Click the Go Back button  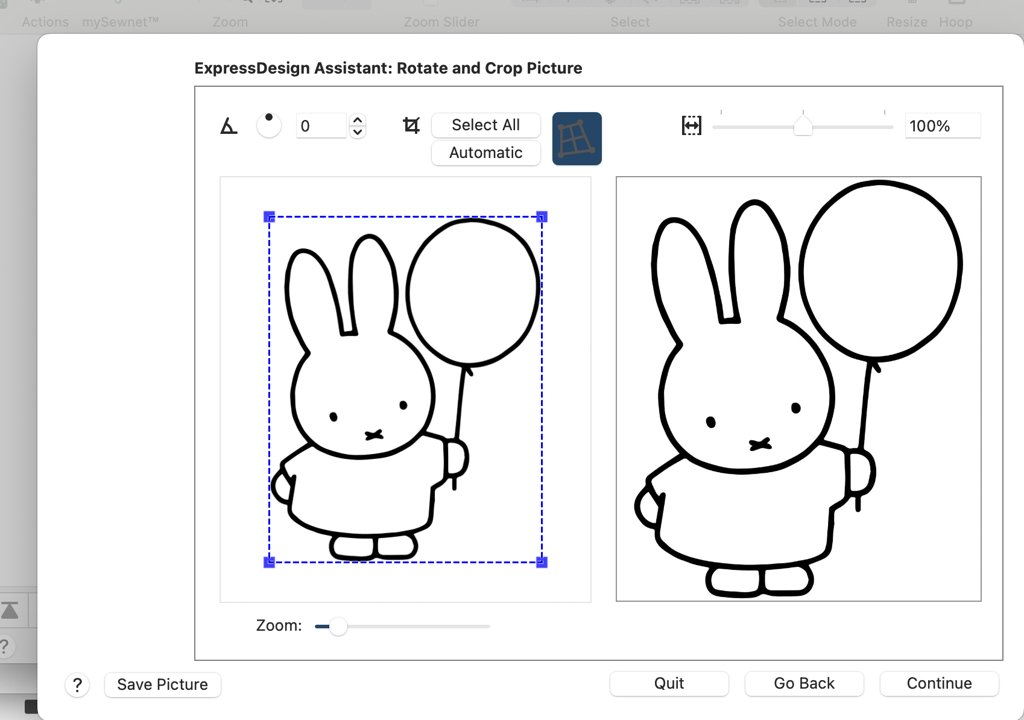click(804, 683)
